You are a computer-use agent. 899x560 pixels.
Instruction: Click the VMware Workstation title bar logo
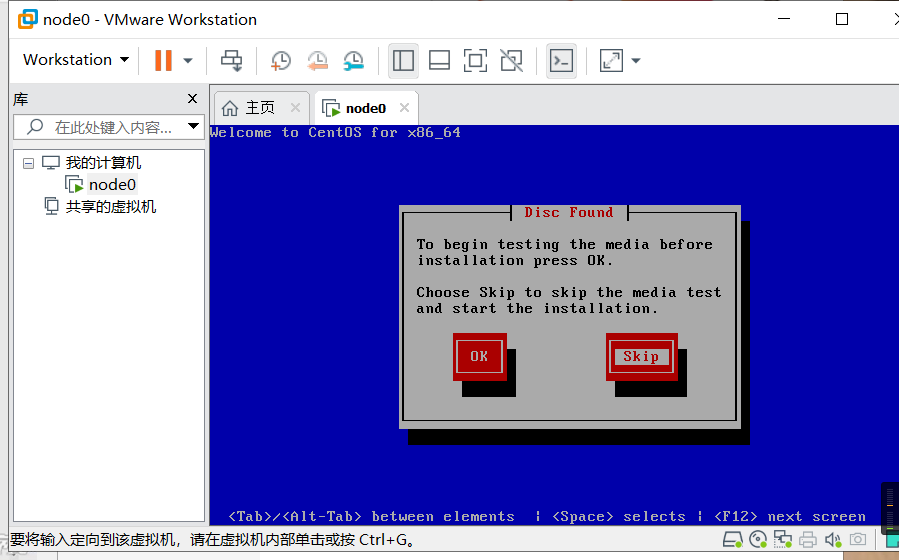(x=28, y=19)
